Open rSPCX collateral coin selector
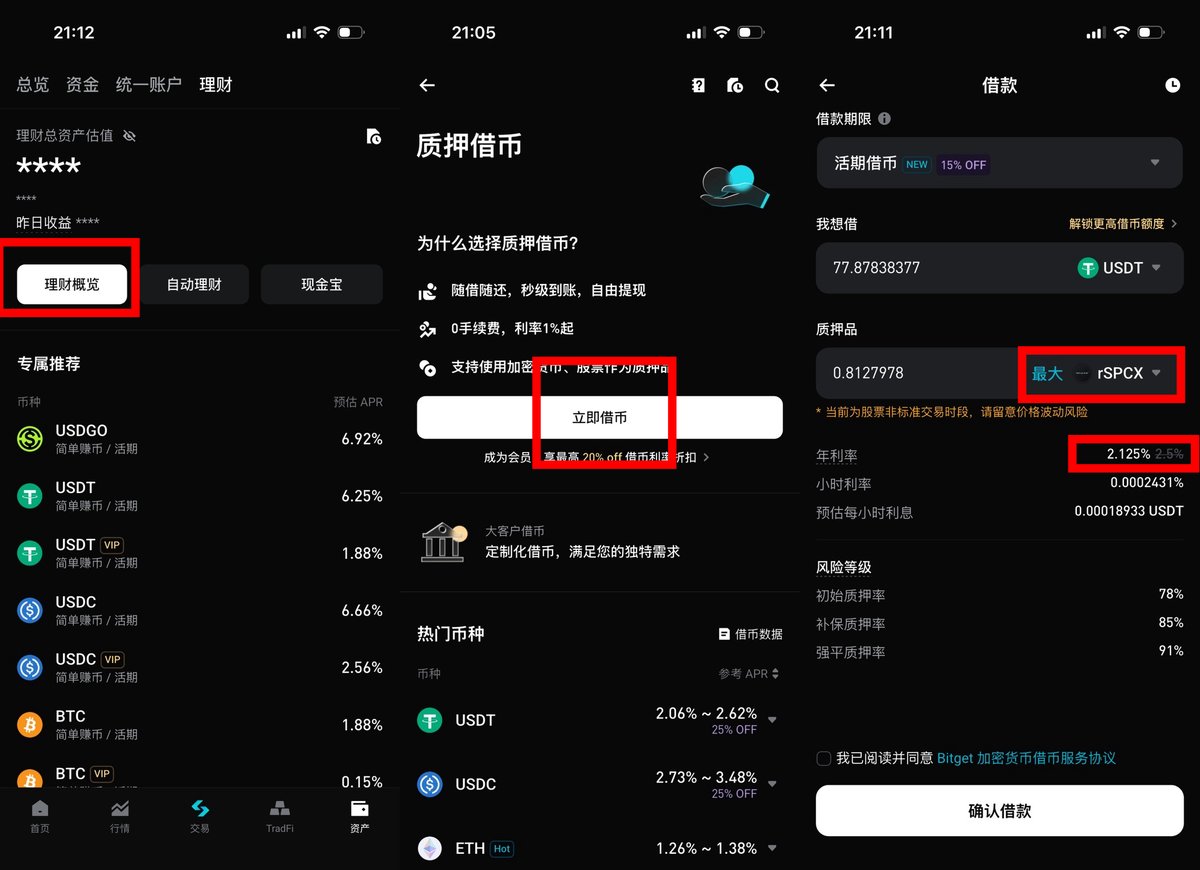Viewport: 1200px width, 870px height. [x=1118, y=373]
